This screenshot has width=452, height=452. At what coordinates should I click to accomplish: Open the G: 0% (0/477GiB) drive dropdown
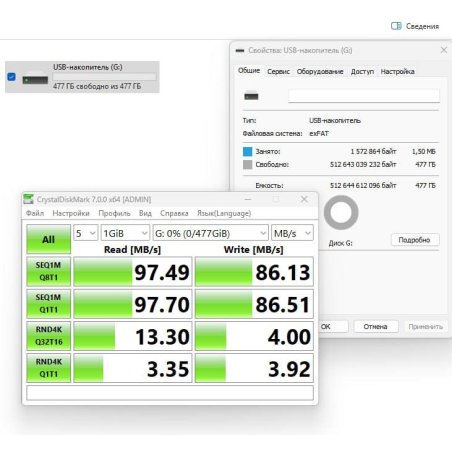[210, 233]
